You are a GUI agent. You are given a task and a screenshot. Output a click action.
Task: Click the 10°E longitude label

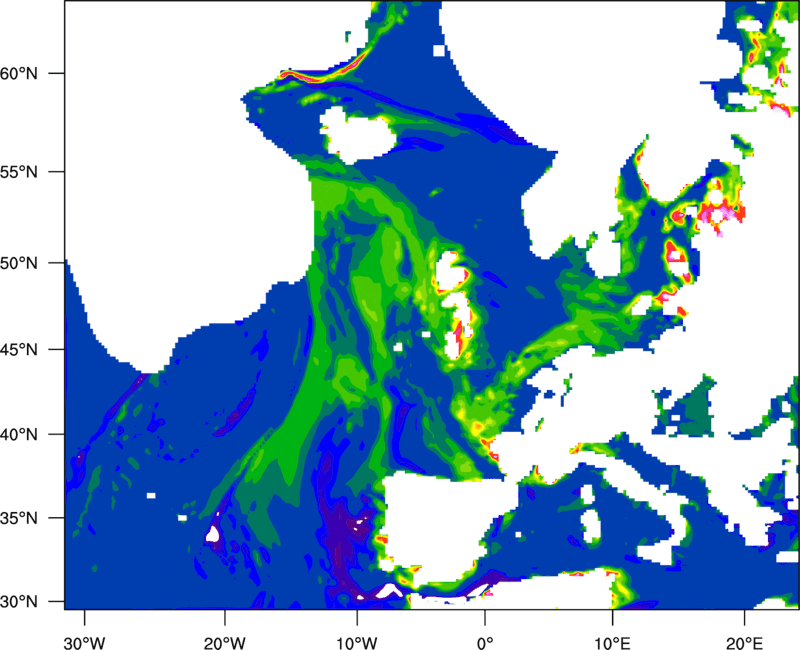pyautogui.click(x=612, y=643)
